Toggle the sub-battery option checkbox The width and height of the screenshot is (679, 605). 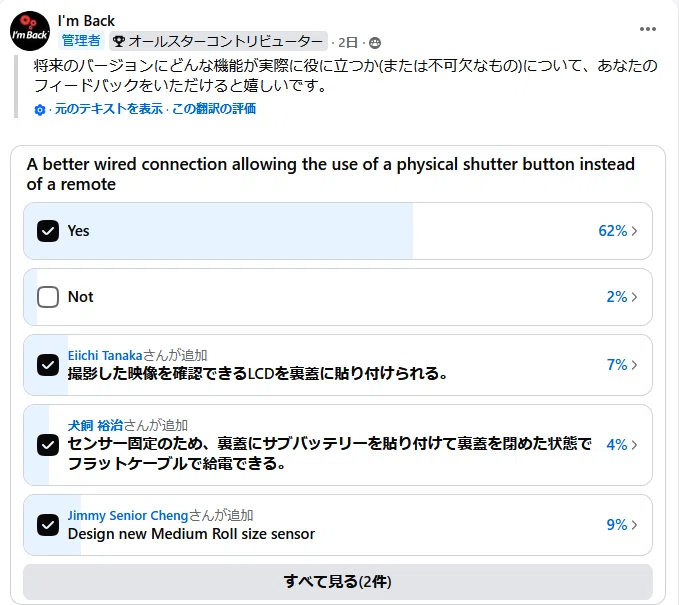[x=48, y=445]
